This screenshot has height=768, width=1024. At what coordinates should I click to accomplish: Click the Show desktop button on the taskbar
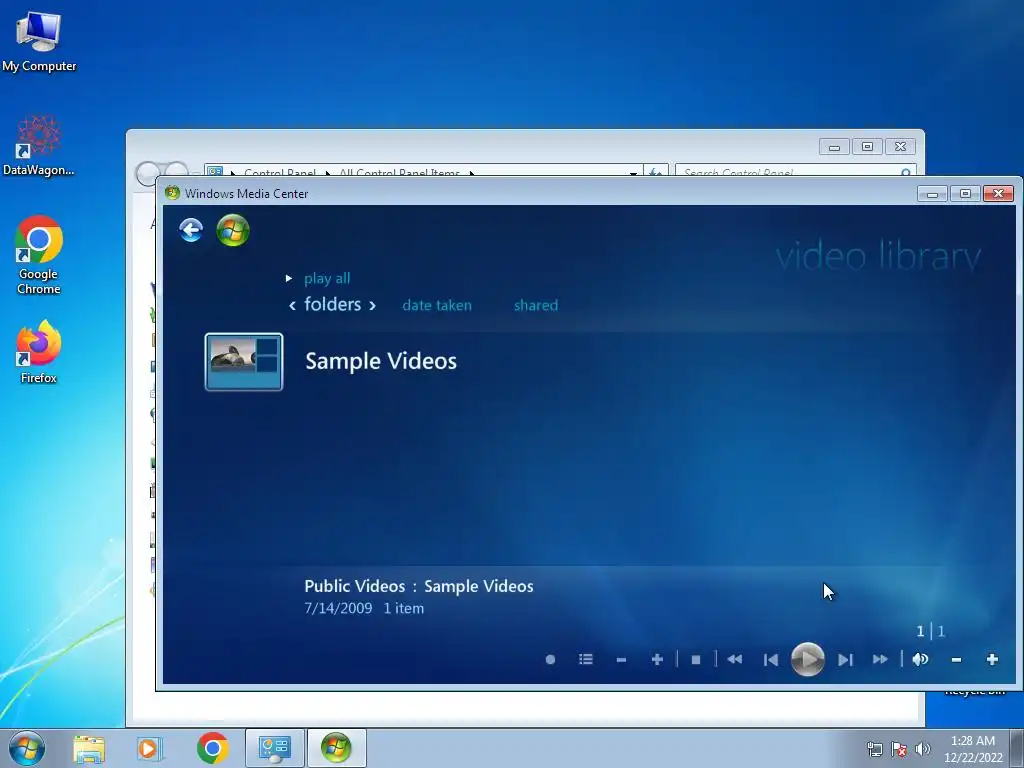1017,748
